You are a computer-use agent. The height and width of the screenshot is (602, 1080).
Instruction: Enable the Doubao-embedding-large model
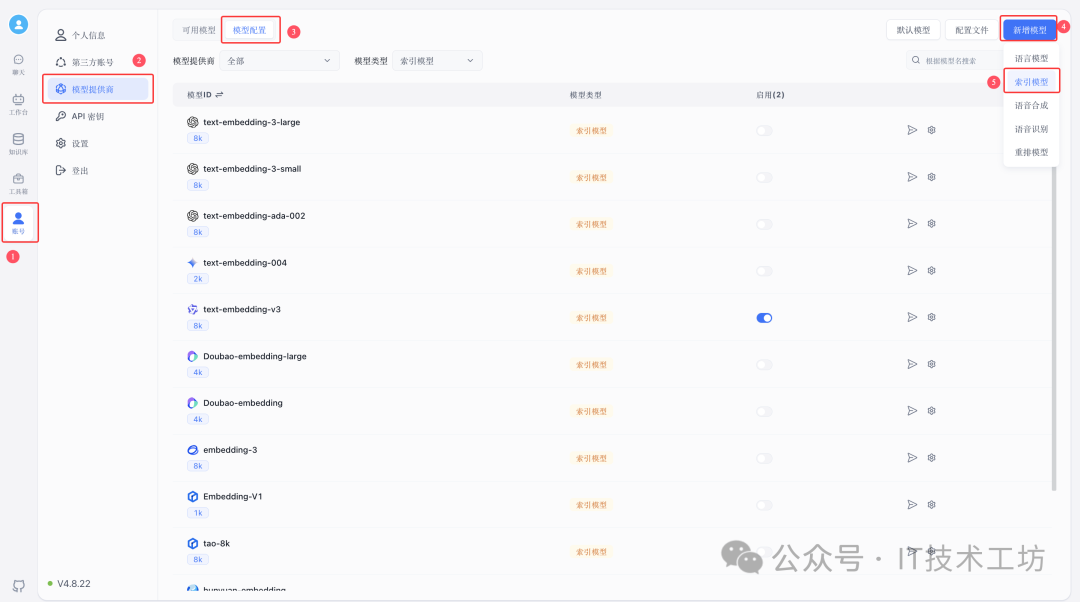click(x=764, y=364)
